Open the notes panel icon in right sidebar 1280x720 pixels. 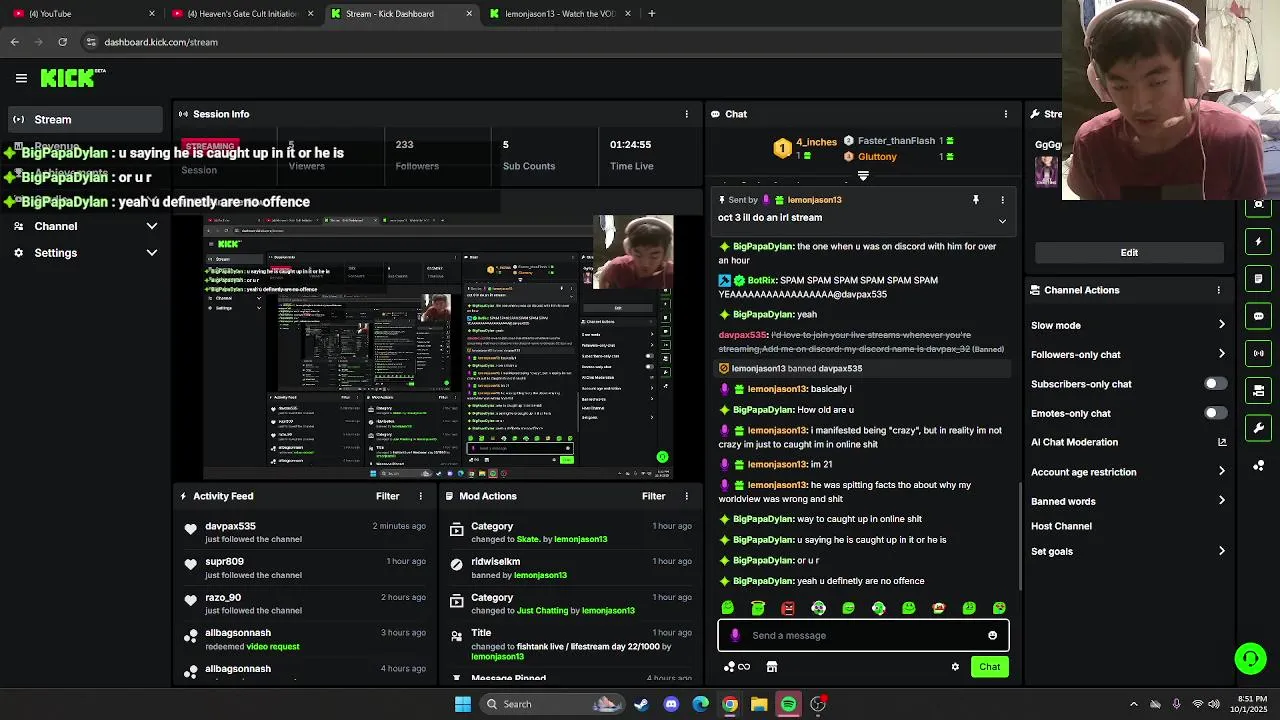point(1259,279)
